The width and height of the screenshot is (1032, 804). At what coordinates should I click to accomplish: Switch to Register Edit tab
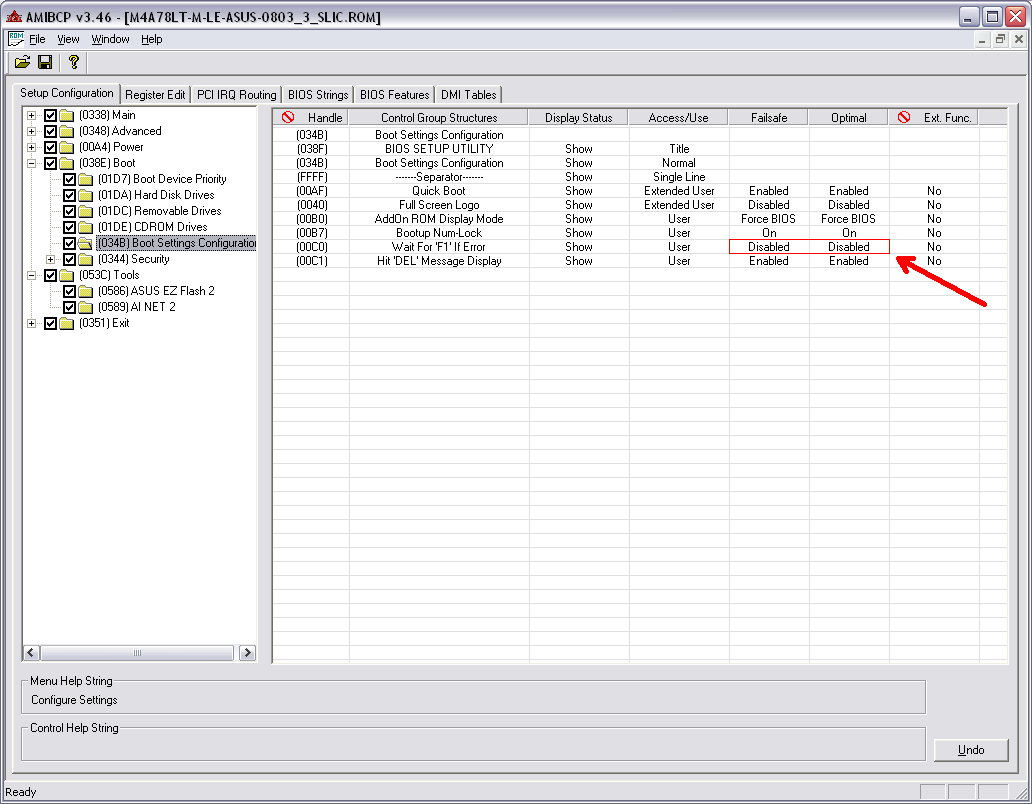coord(155,95)
